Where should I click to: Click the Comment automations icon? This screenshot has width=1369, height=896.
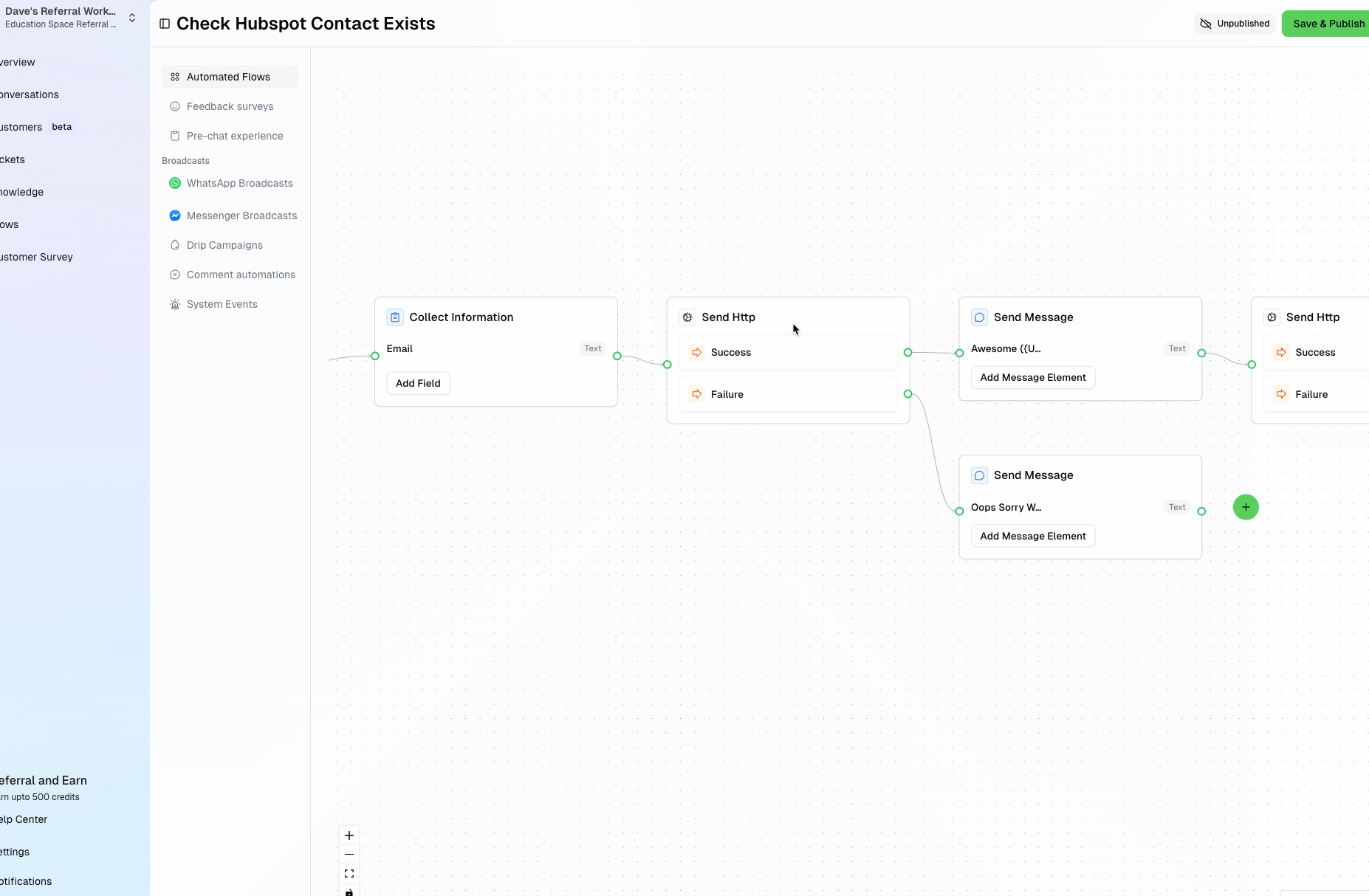pos(174,274)
